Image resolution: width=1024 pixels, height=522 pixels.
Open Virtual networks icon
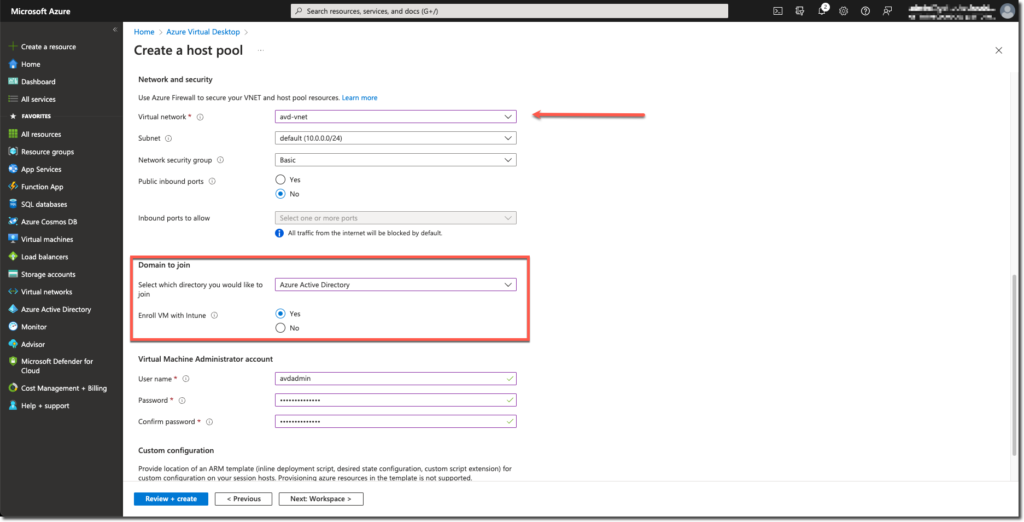pos(12,292)
